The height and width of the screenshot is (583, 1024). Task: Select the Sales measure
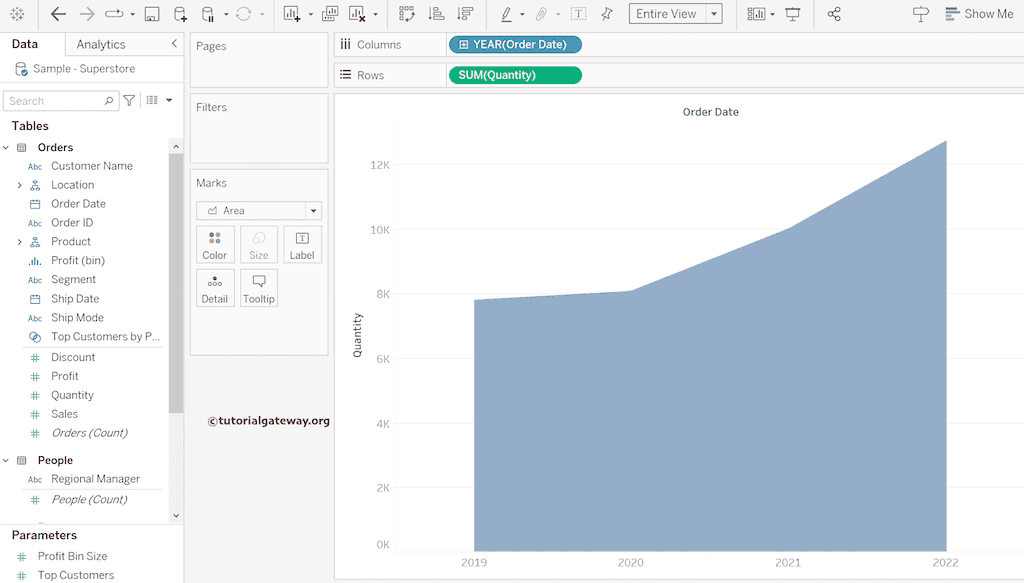(x=64, y=415)
